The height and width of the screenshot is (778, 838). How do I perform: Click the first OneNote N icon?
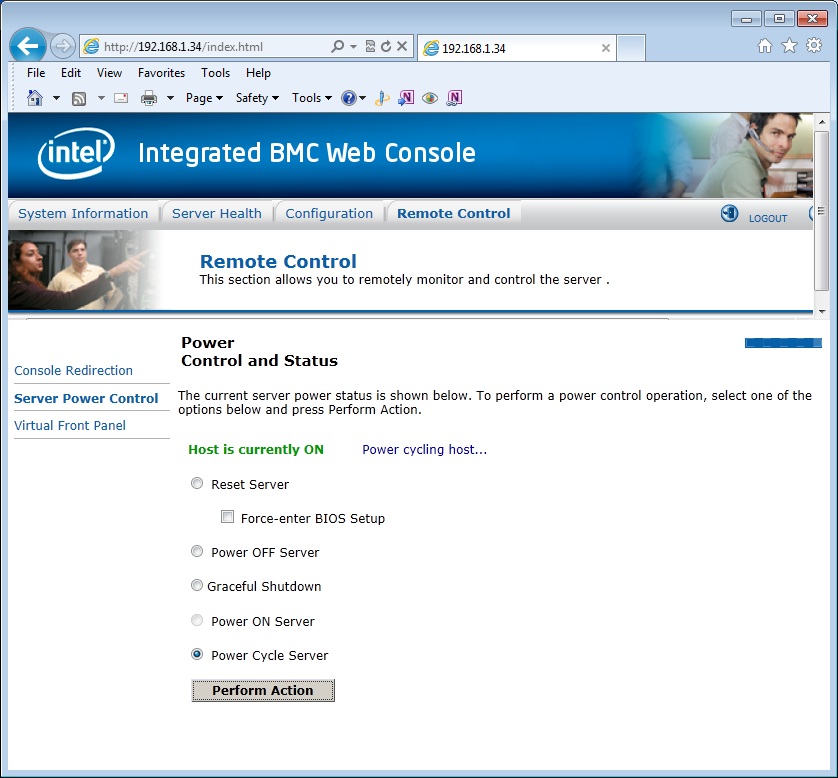point(406,98)
